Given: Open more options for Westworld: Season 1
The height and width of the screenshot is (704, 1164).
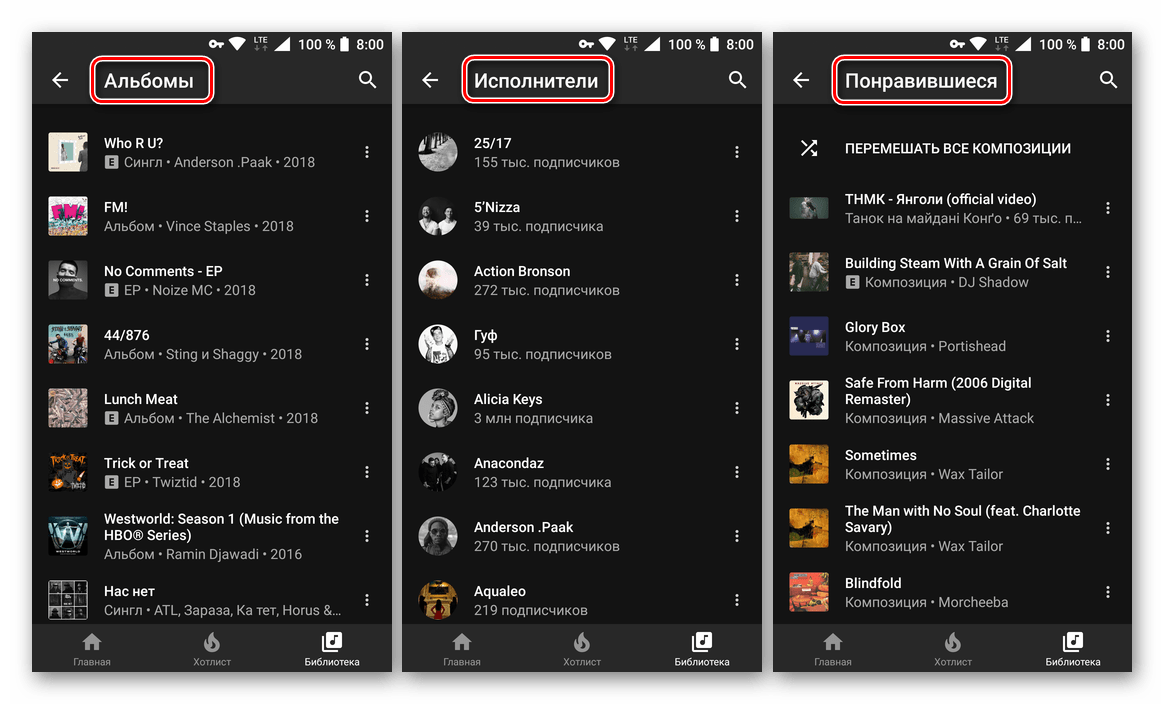Looking at the screenshot, I should click(367, 535).
